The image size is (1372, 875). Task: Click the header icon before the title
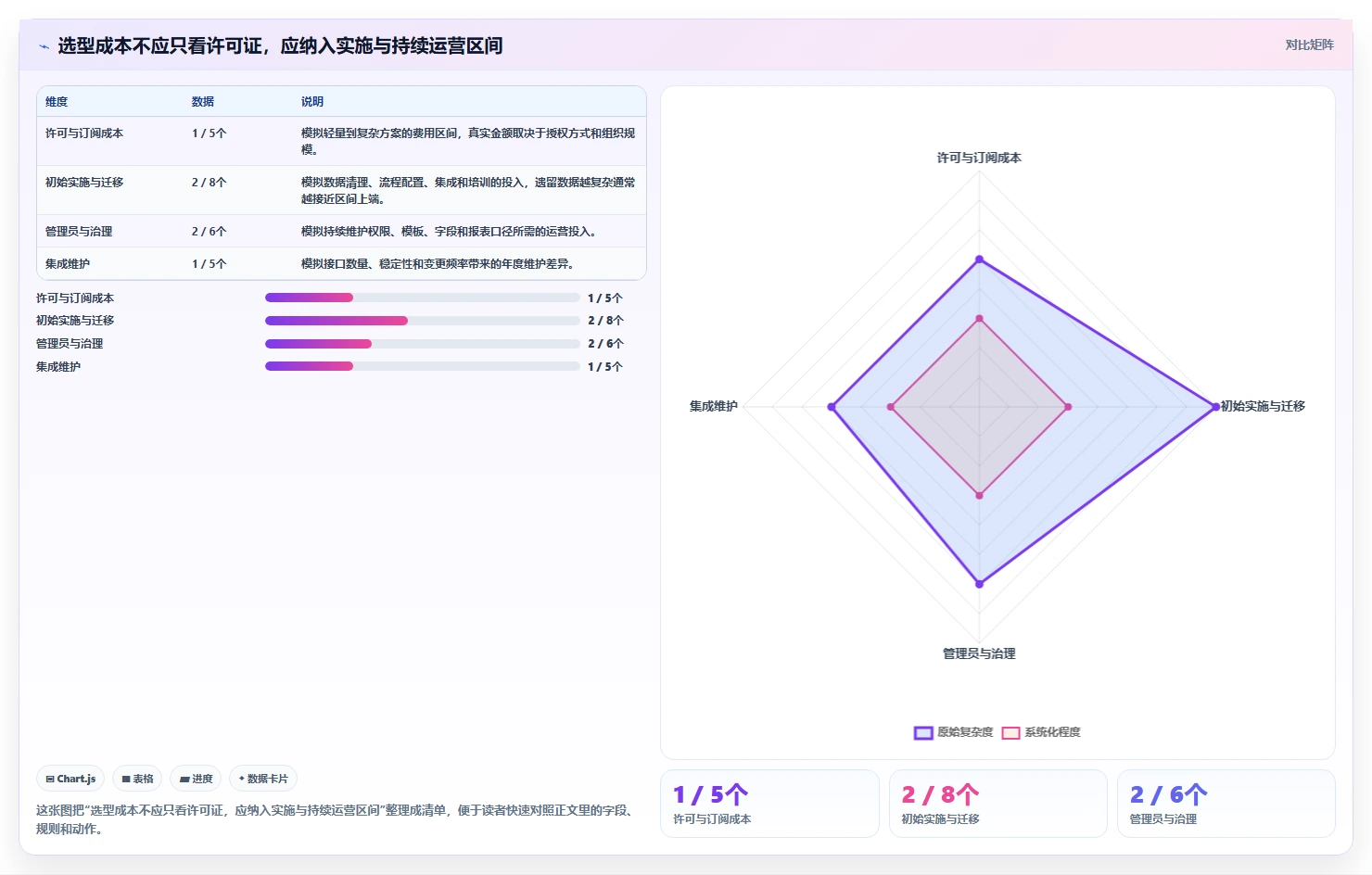44,46
